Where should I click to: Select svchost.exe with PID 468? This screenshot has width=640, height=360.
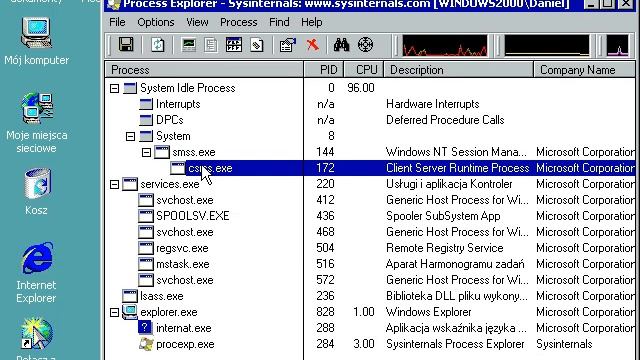click(x=184, y=232)
